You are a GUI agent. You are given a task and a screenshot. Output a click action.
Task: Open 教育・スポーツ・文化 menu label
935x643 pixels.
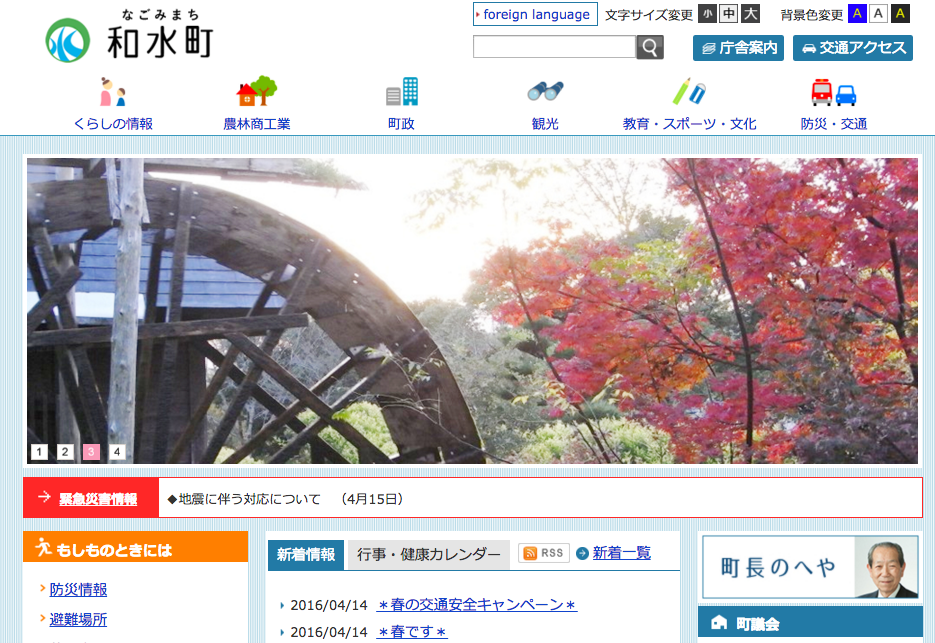689,123
